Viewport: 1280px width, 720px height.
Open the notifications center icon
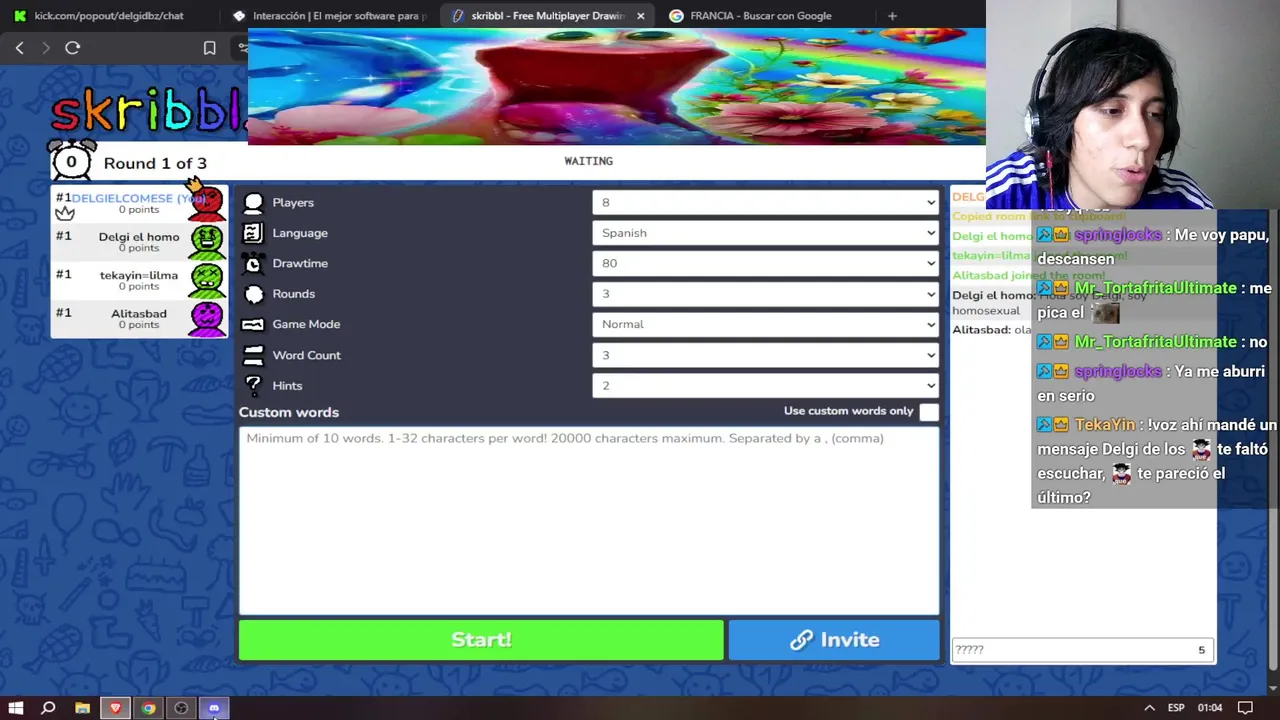pyautogui.click(x=1246, y=708)
